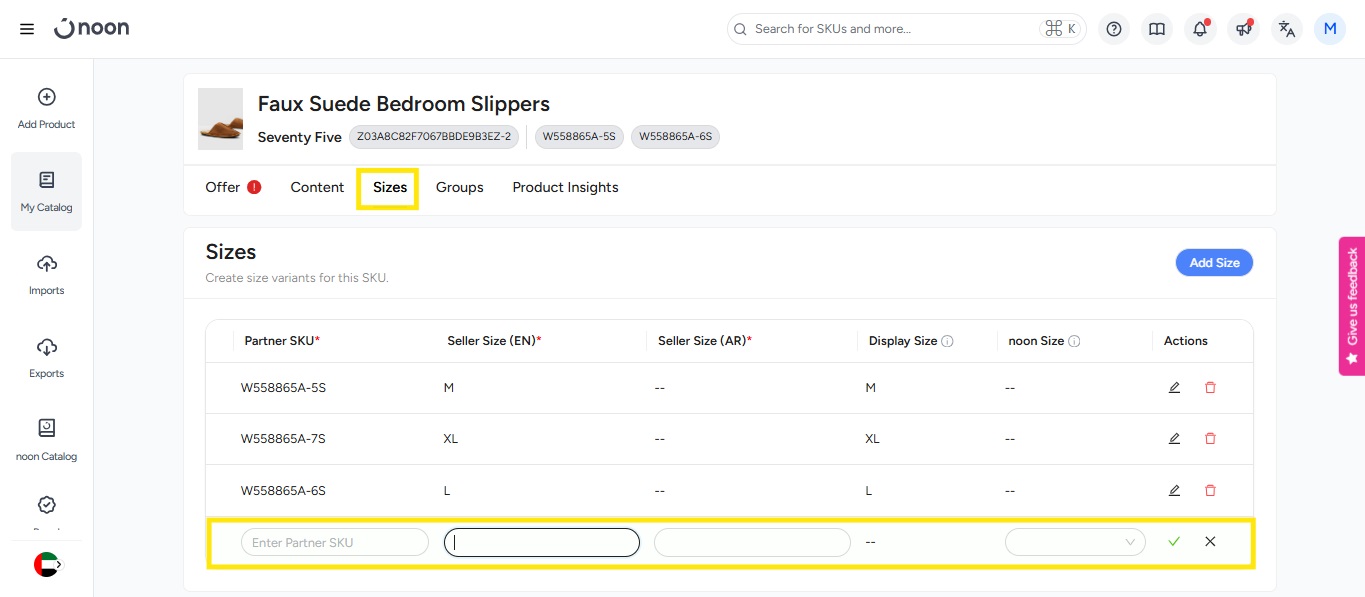1365x597 pixels.
Task: Click the slippers product thumbnail
Action: click(220, 119)
